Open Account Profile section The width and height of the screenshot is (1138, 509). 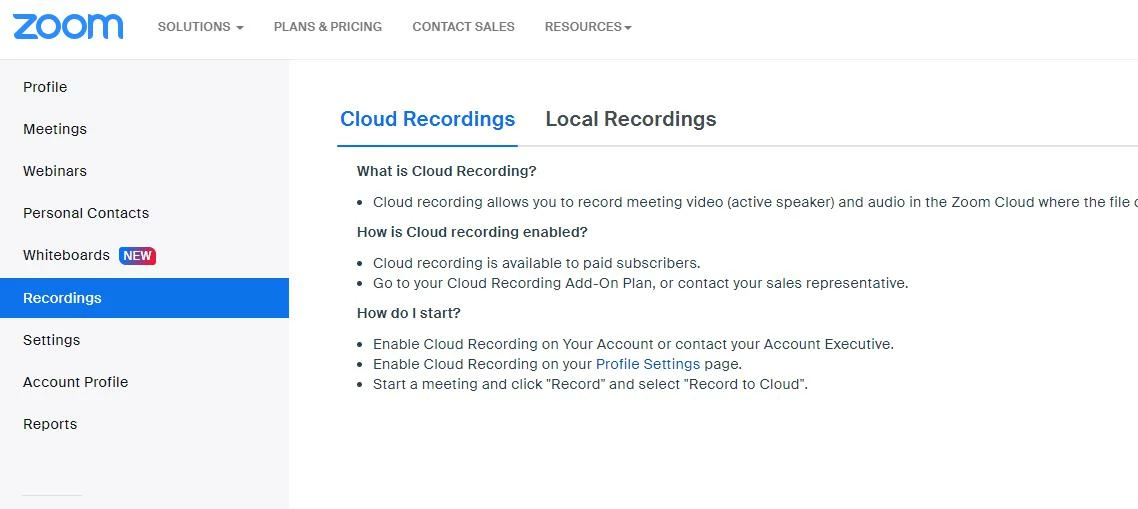(x=75, y=382)
